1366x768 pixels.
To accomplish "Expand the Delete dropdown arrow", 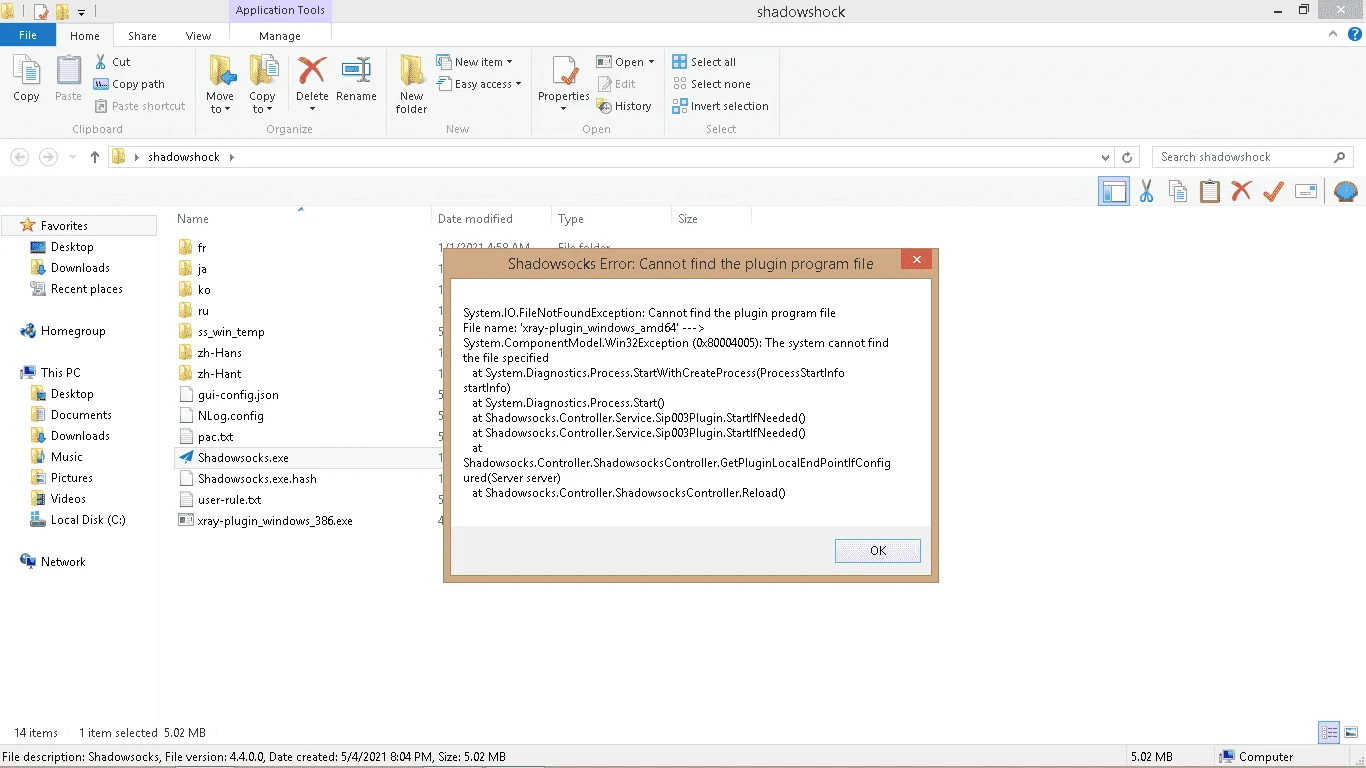I will click(x=312, y=109).
